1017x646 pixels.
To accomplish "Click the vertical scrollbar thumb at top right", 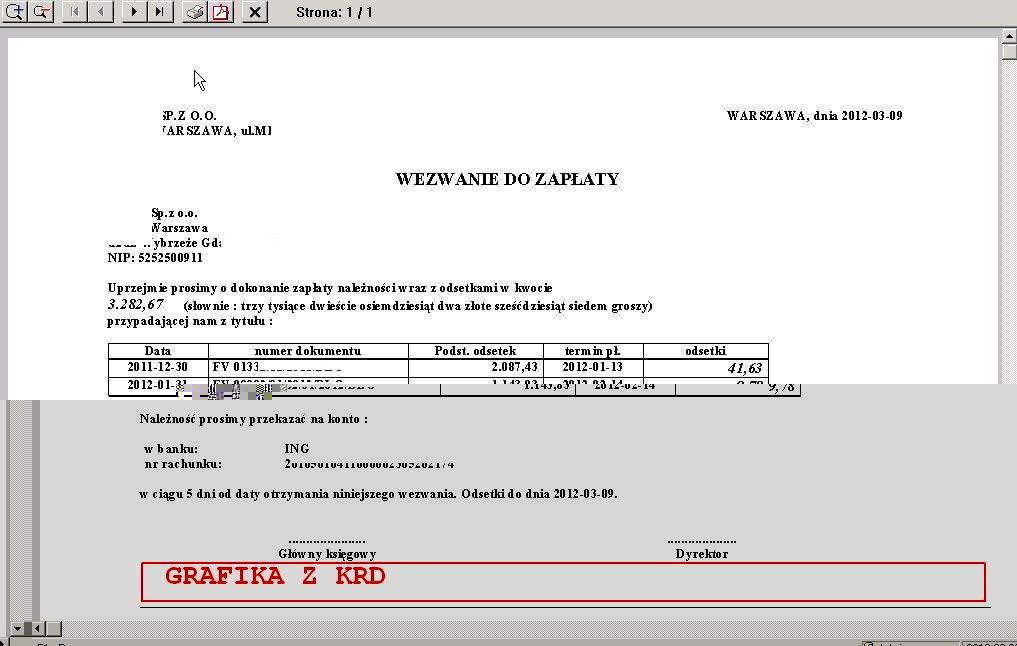I will click(1009, 52).
